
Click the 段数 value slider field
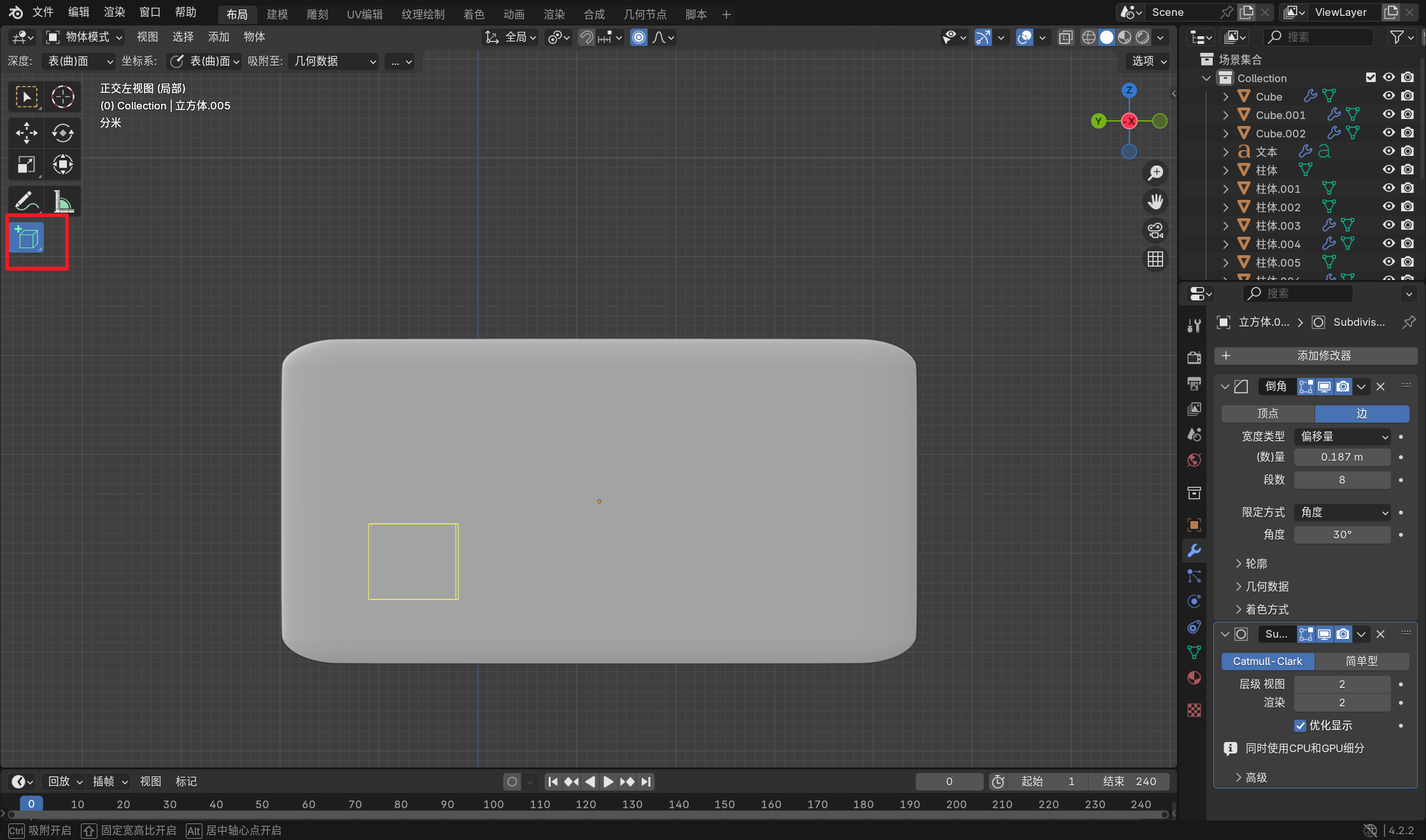tap(1341, 480)
